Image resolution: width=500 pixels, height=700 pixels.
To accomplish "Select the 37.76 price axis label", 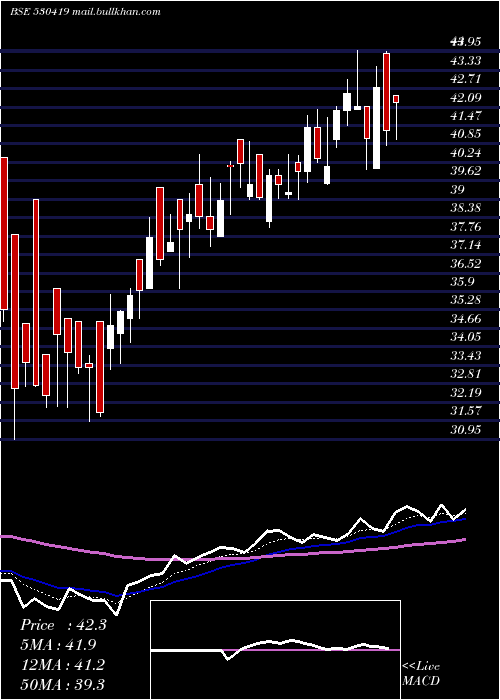I will tap(466, 227).
